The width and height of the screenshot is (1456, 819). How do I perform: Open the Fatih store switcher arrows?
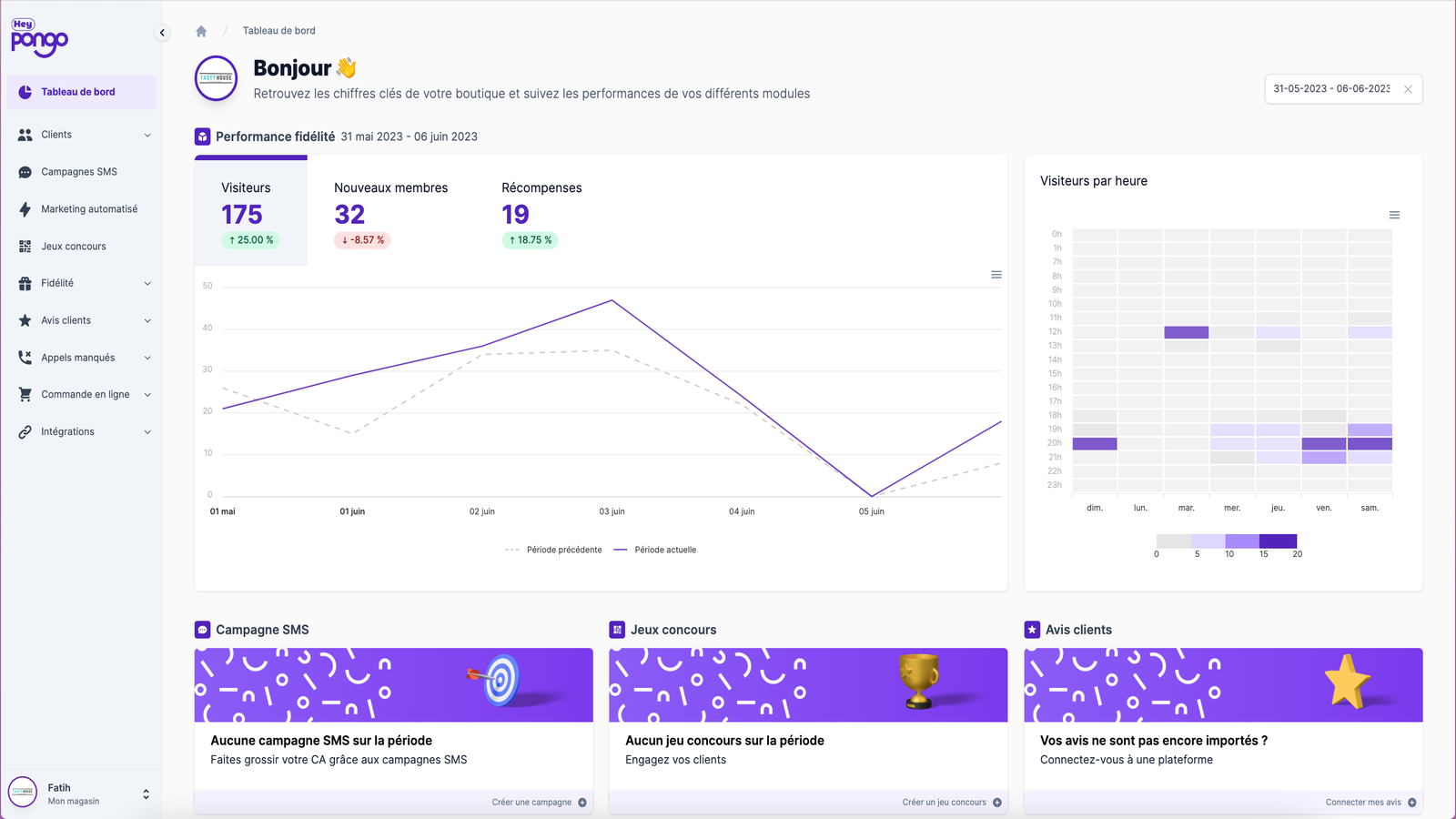[146, 794]
